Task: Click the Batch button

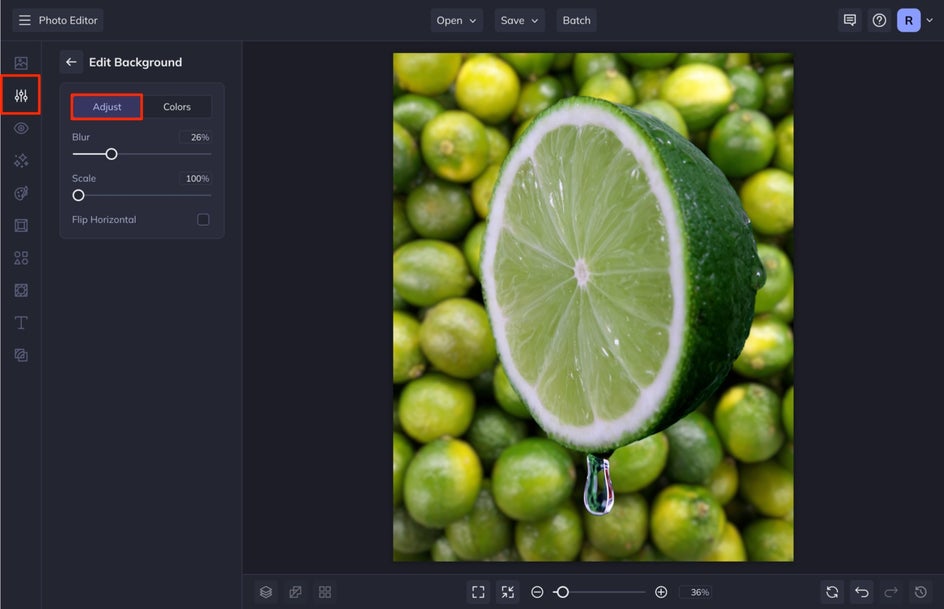Action: click(576, 20)
